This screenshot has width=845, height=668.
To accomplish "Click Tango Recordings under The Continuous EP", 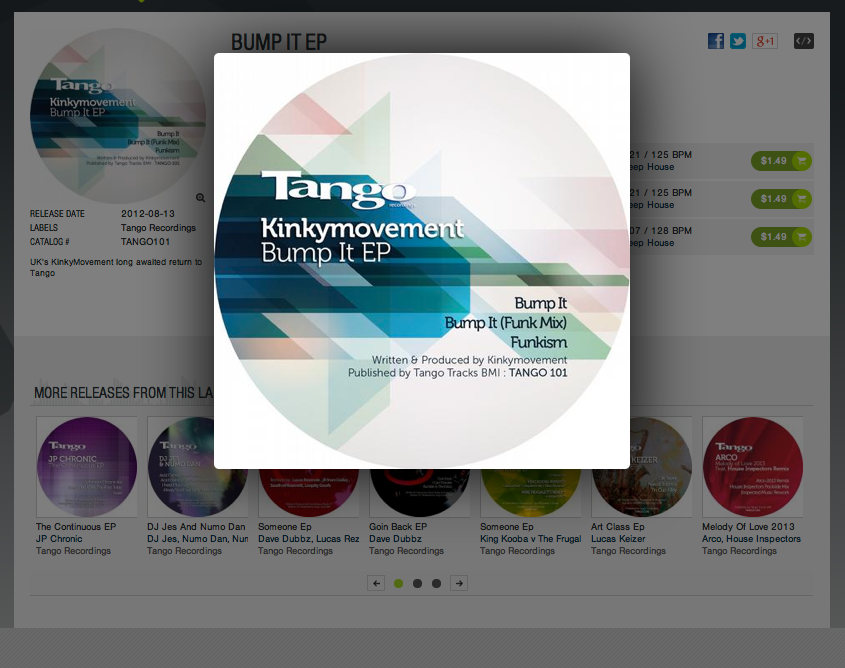I will [x=73, y=551].
